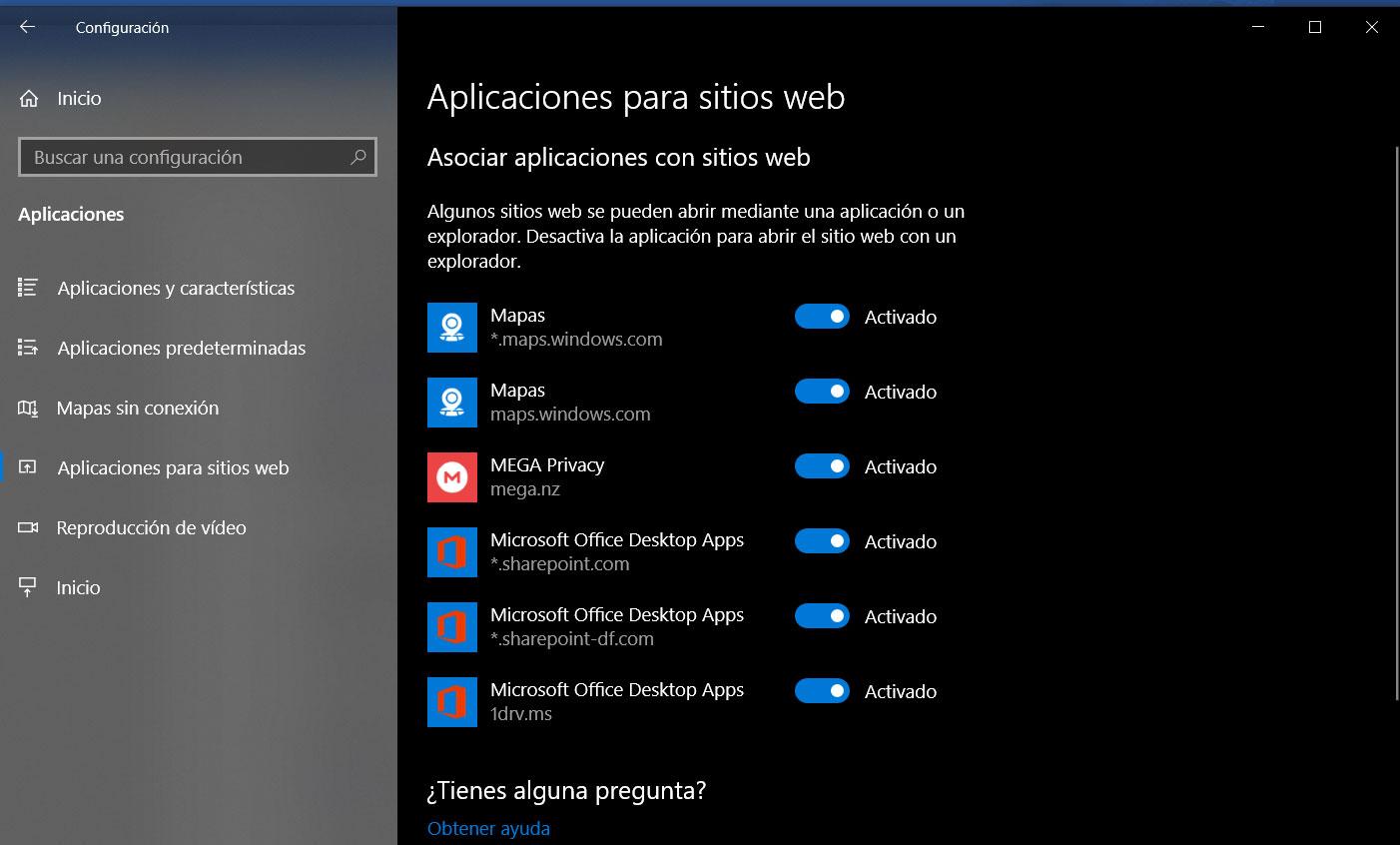Click the Mapas icon for maps.windows.com

tap(452, 403)
